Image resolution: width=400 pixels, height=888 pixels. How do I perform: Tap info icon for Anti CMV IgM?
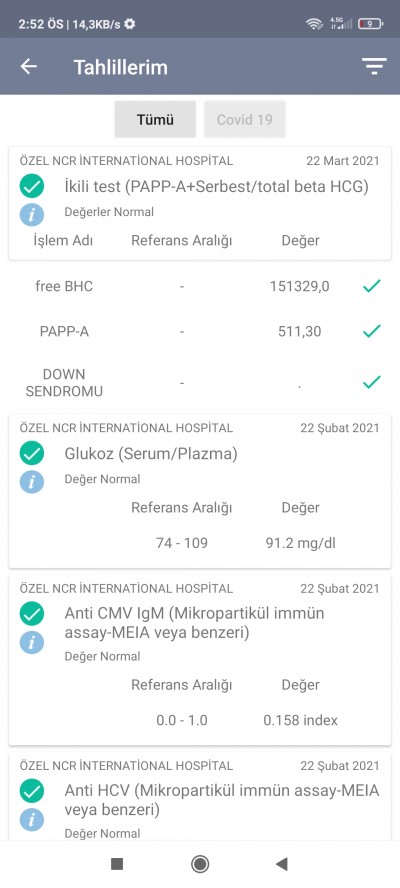pos(32,642)
